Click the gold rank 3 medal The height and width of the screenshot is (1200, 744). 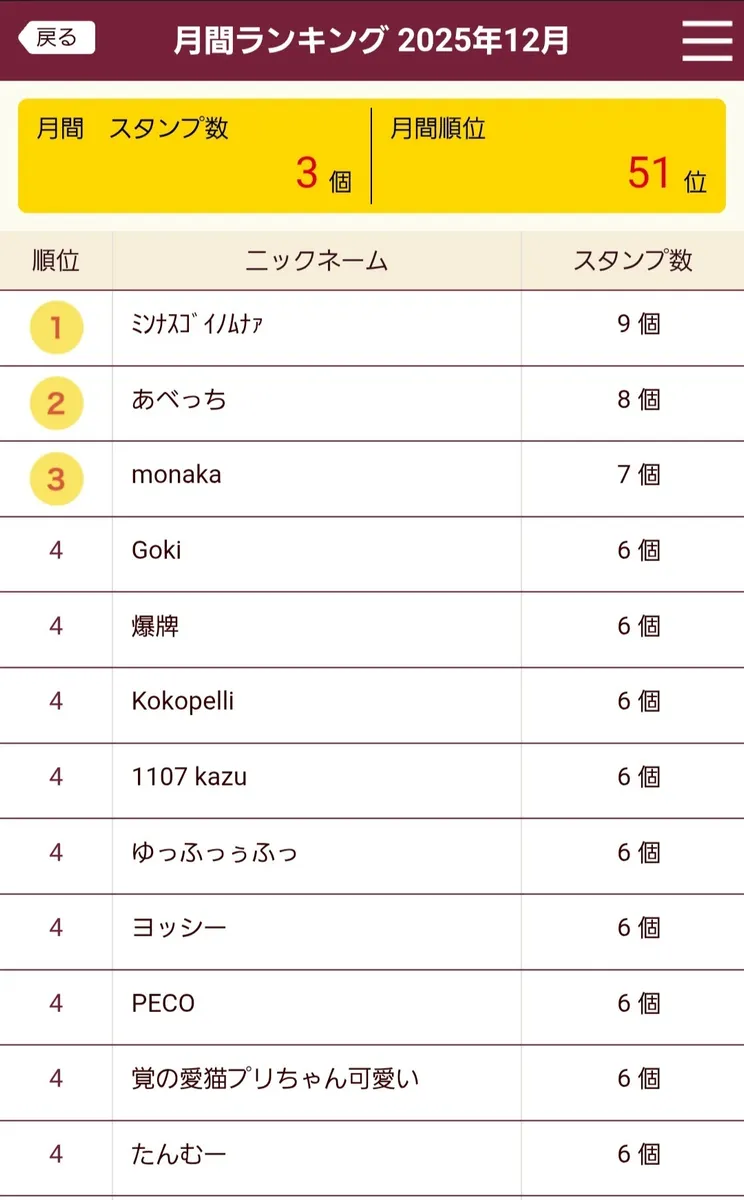[x=56, y=478]
